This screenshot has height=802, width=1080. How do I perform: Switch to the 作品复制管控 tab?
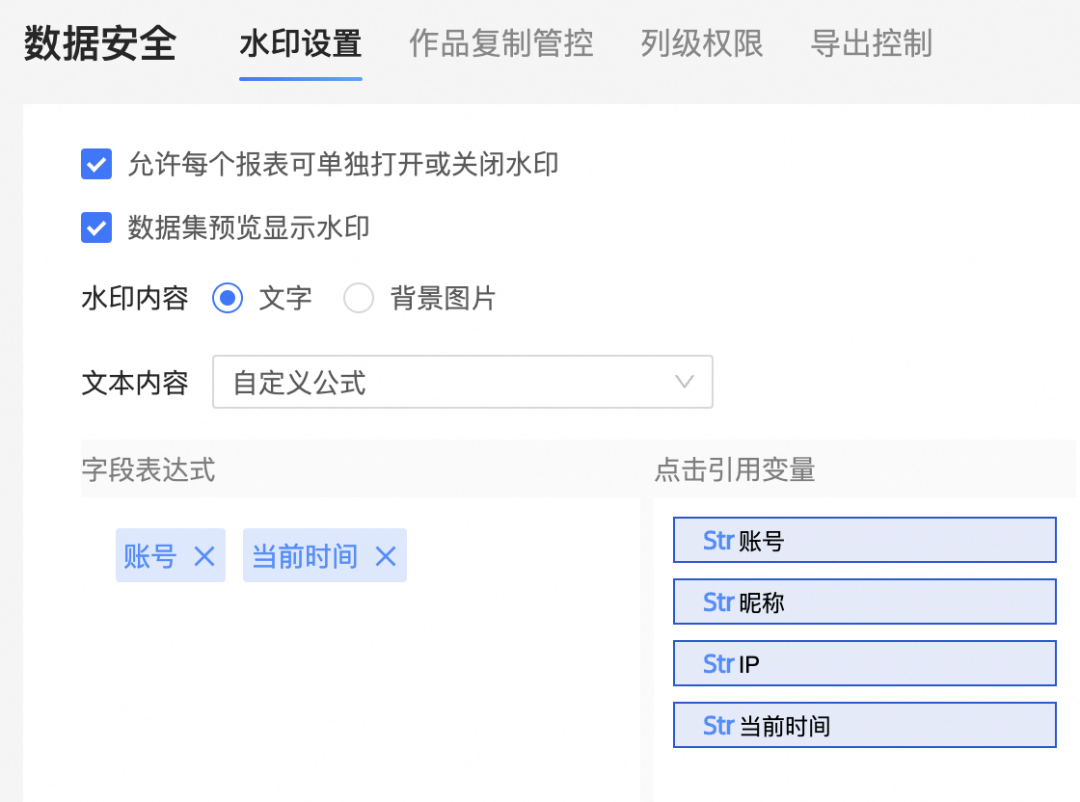tap(501, 44)
